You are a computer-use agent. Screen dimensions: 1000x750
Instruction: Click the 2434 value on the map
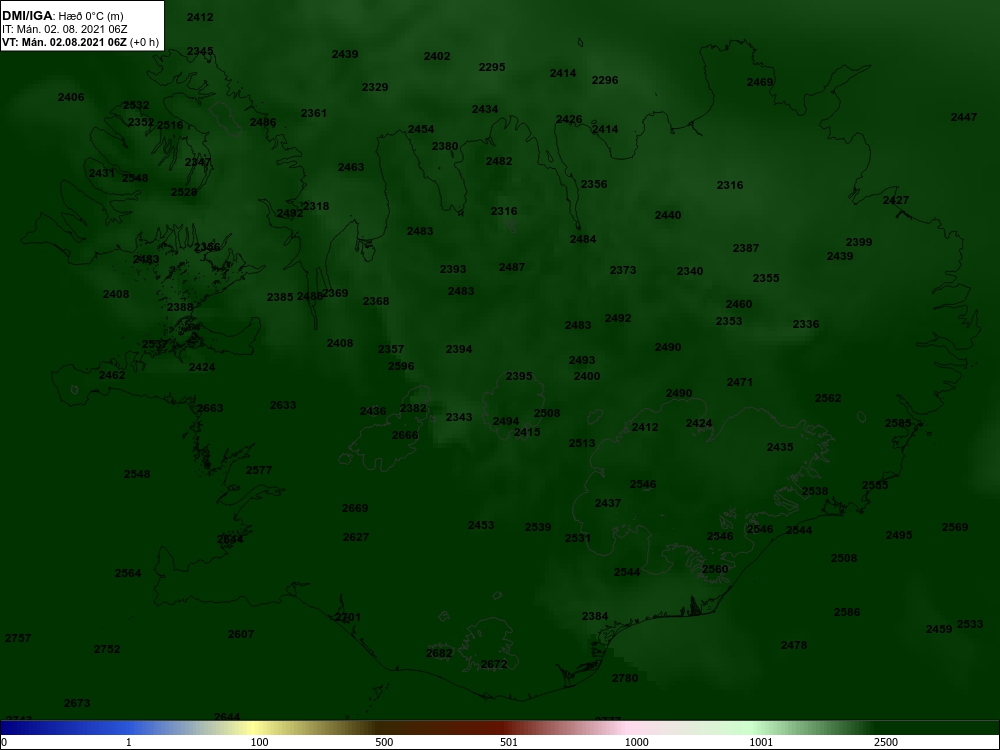tap(485, 109)
